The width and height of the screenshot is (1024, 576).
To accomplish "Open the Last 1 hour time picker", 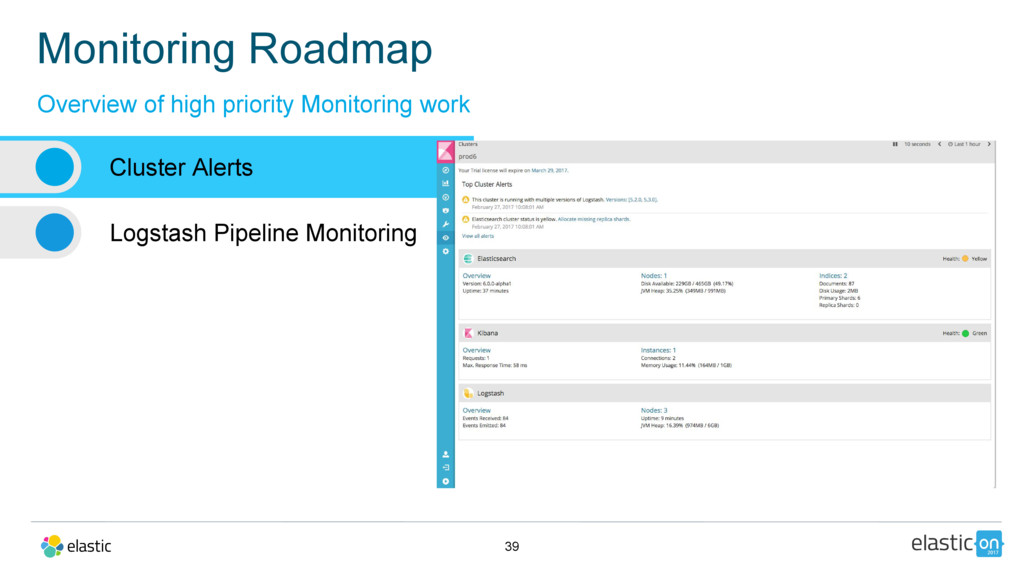I will coord(964,144).
